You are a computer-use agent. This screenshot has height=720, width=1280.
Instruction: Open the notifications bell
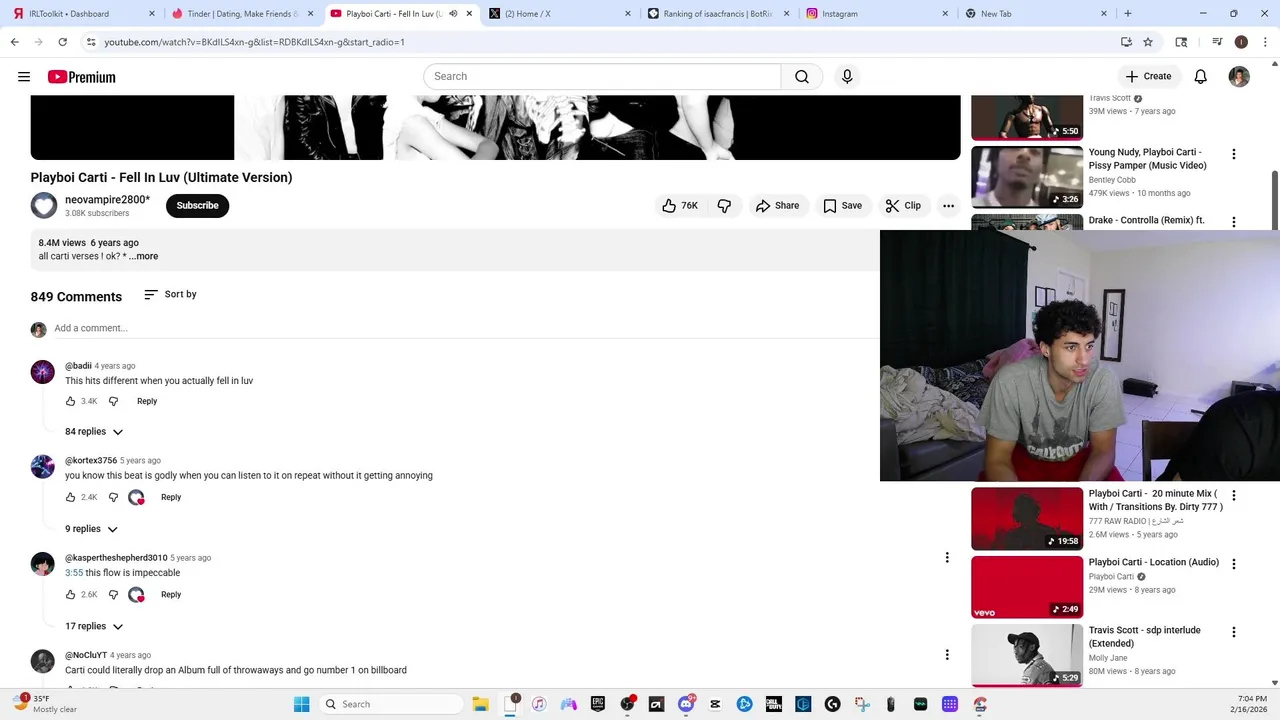click(x=1201, y=77)
